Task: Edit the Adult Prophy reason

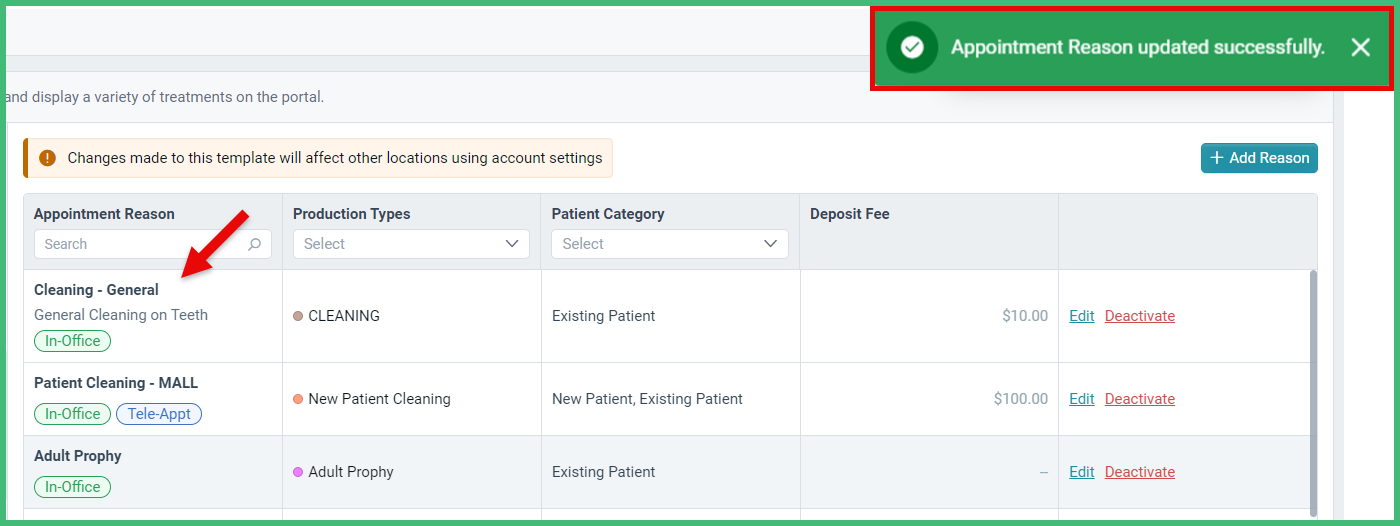Action: [x=1082, y=472]
